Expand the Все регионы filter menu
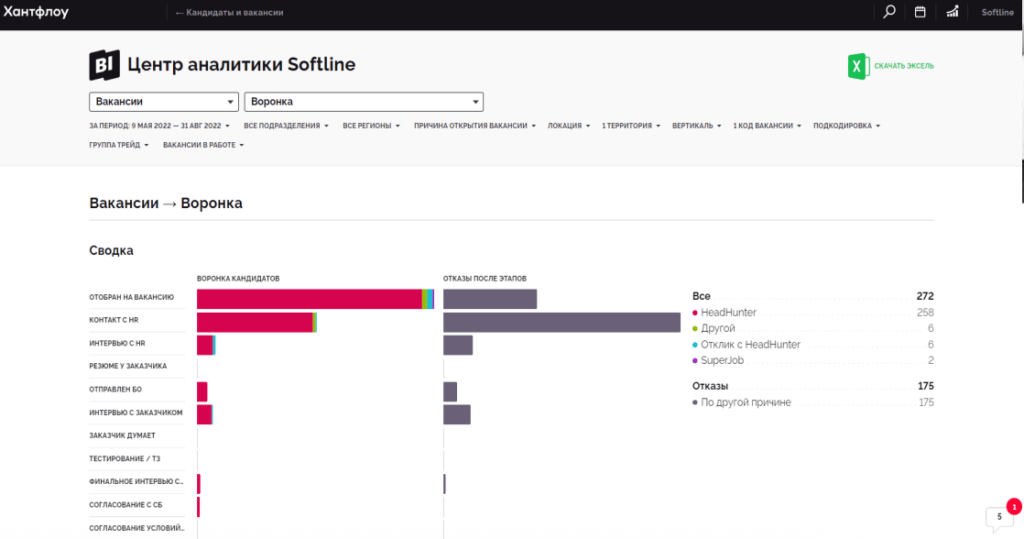1024x539 pixels. pos(371,126)
